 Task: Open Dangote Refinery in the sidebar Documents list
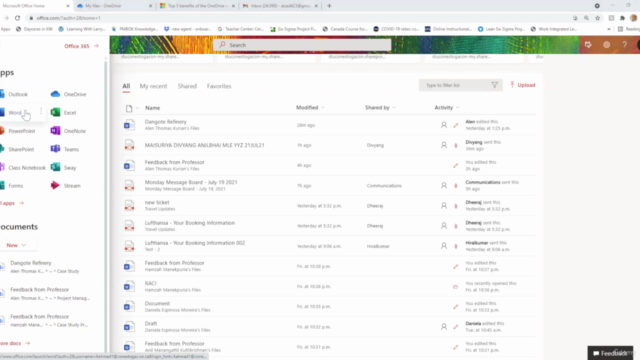tap(31, 263)
